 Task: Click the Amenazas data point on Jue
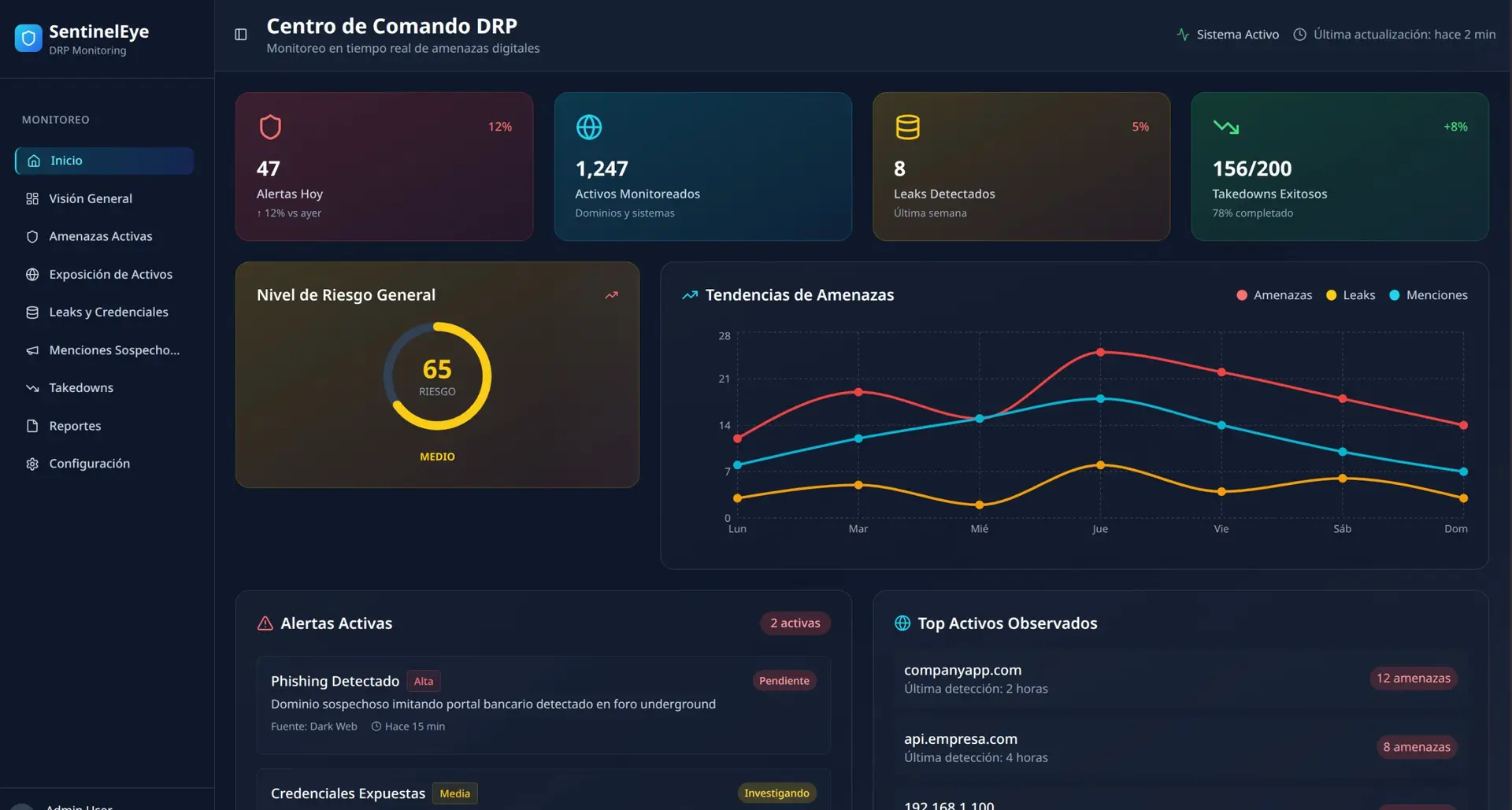click(x=1100, y=353)
